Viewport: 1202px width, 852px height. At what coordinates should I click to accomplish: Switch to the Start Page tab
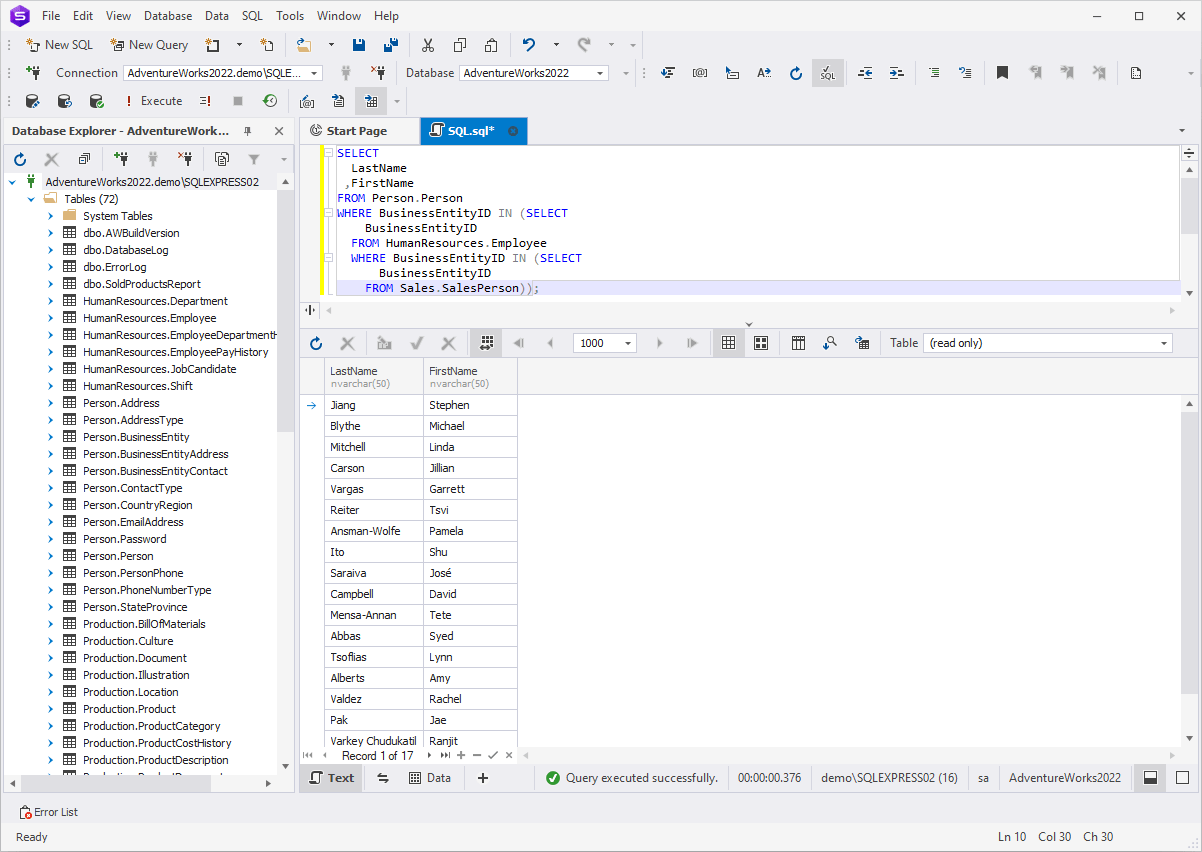[356, 131]
